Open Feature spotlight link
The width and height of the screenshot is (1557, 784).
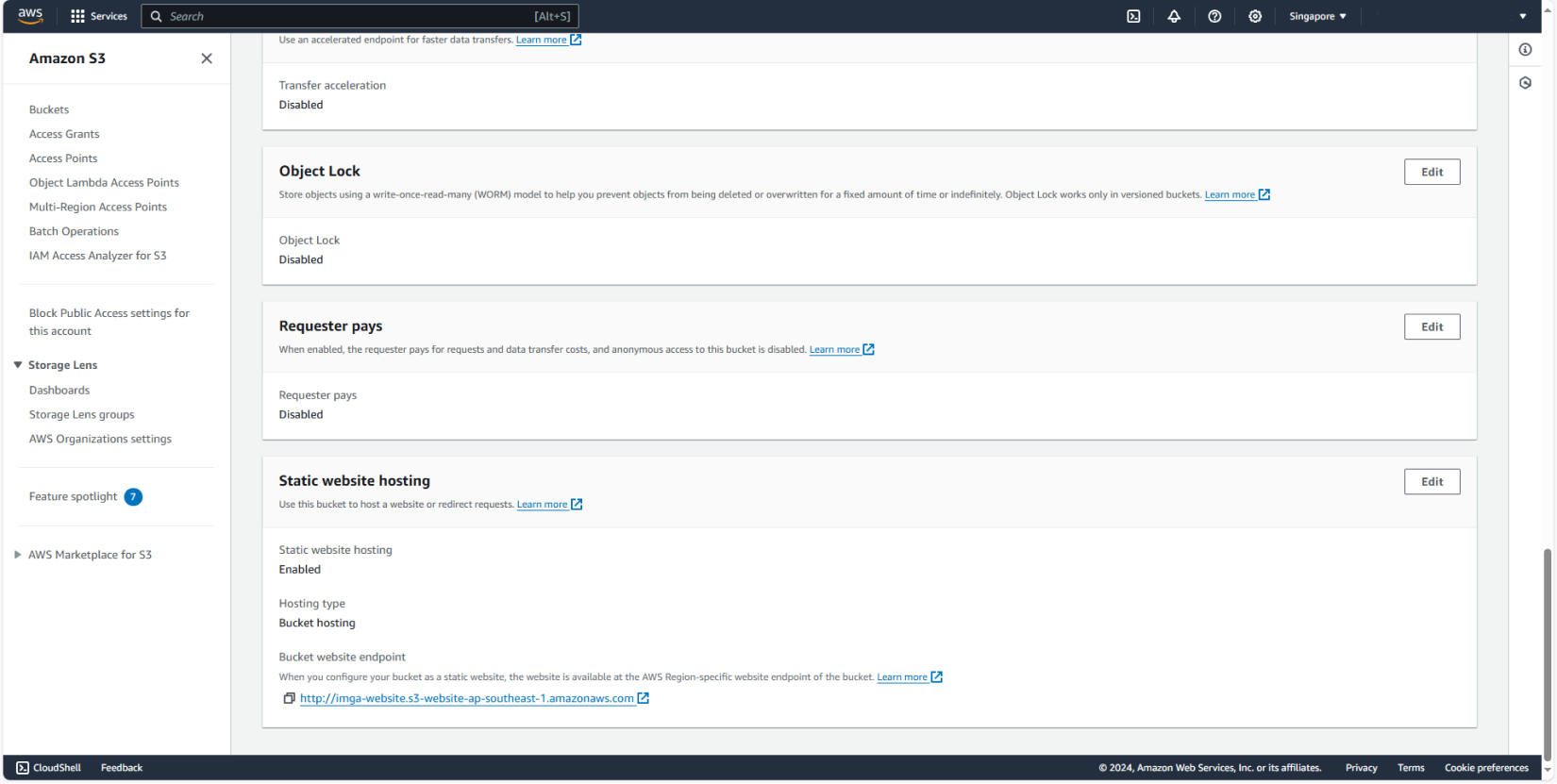[73, 497]
